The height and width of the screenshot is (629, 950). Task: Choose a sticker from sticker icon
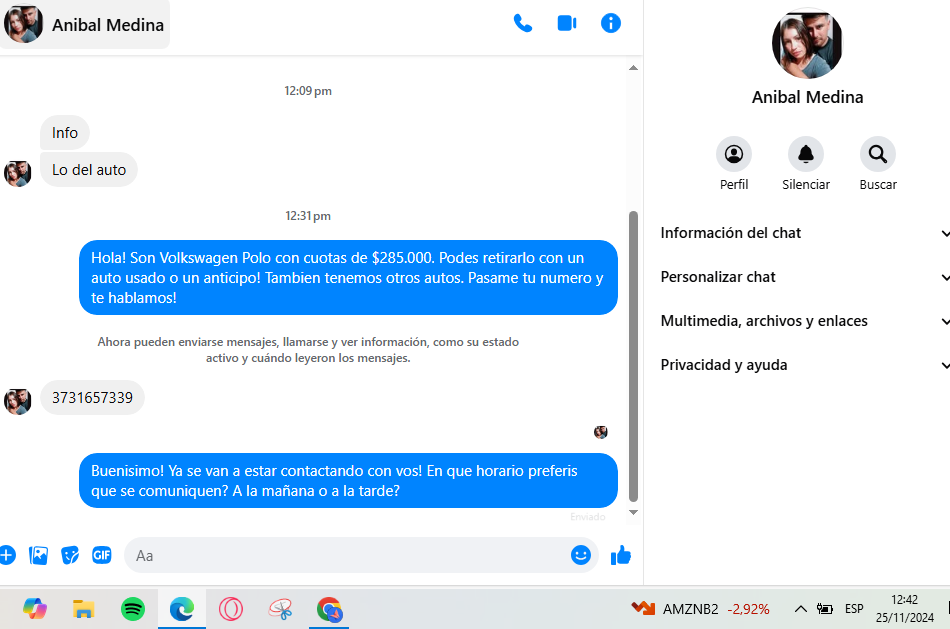(x=70, y=555)
